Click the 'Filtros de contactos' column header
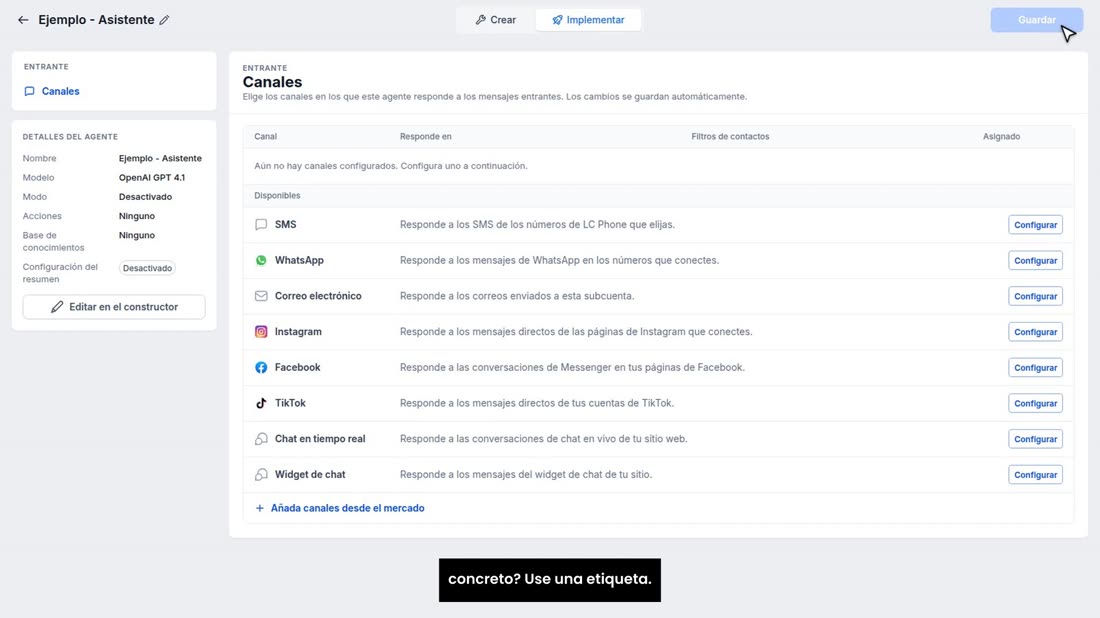The image size is (1100, 618). pyautogui.click(x=730, y=137)
